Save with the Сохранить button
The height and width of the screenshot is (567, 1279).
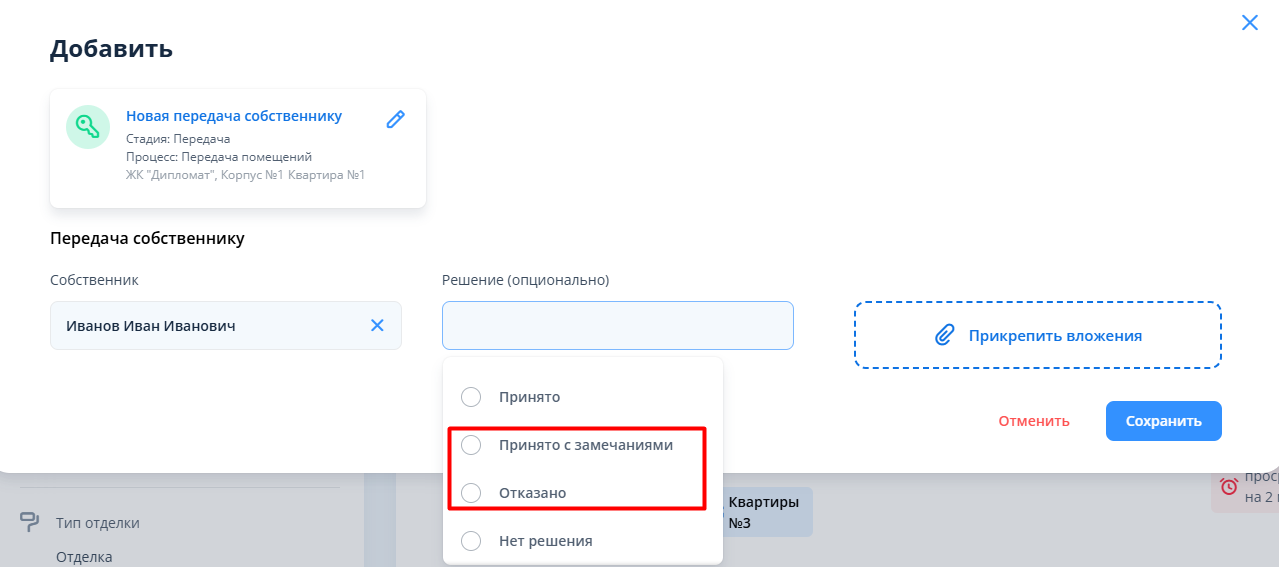click(1163, 421)
